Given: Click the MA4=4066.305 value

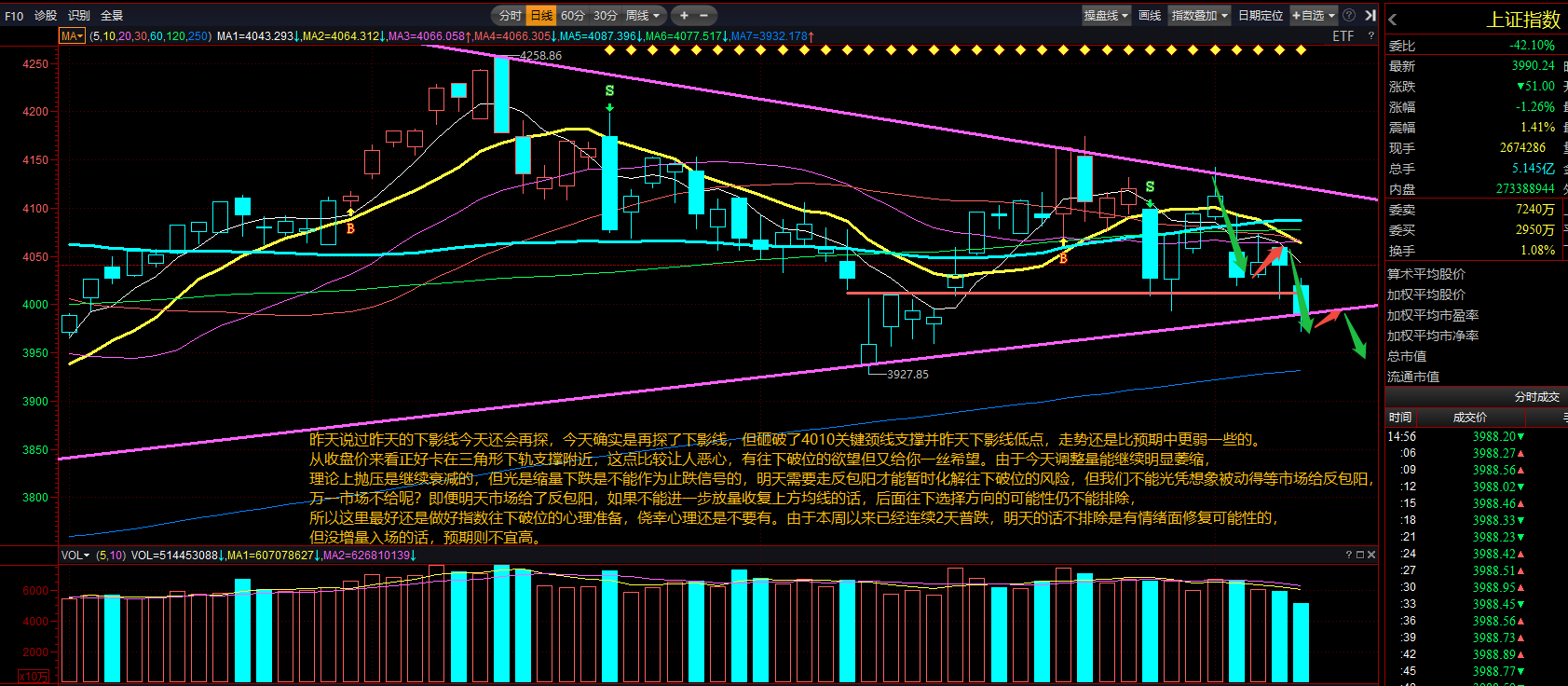Looking at the screenshot, I should coord(515,36).
